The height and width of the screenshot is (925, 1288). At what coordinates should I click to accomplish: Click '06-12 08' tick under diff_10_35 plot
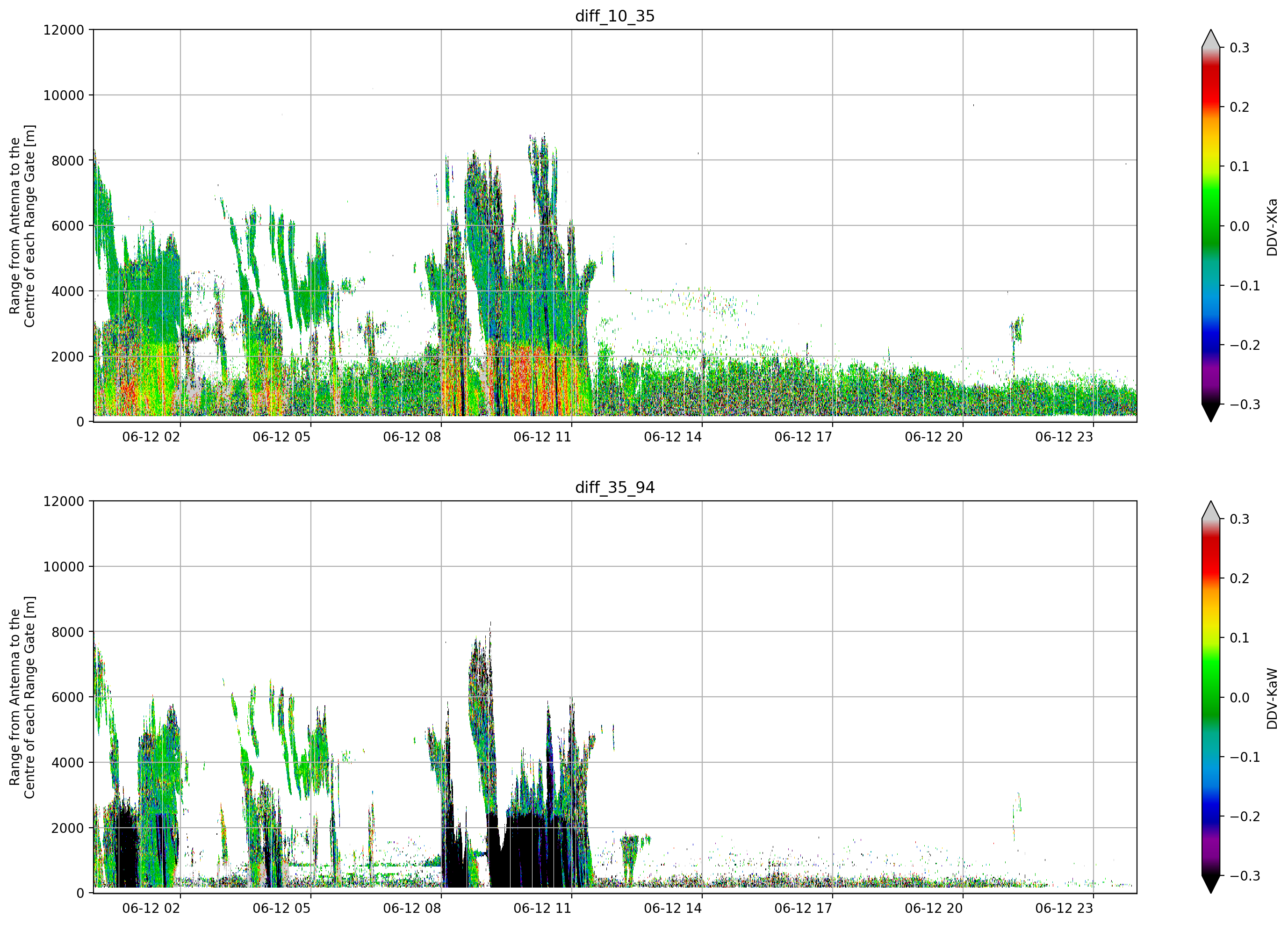click(x=412, y=437)
